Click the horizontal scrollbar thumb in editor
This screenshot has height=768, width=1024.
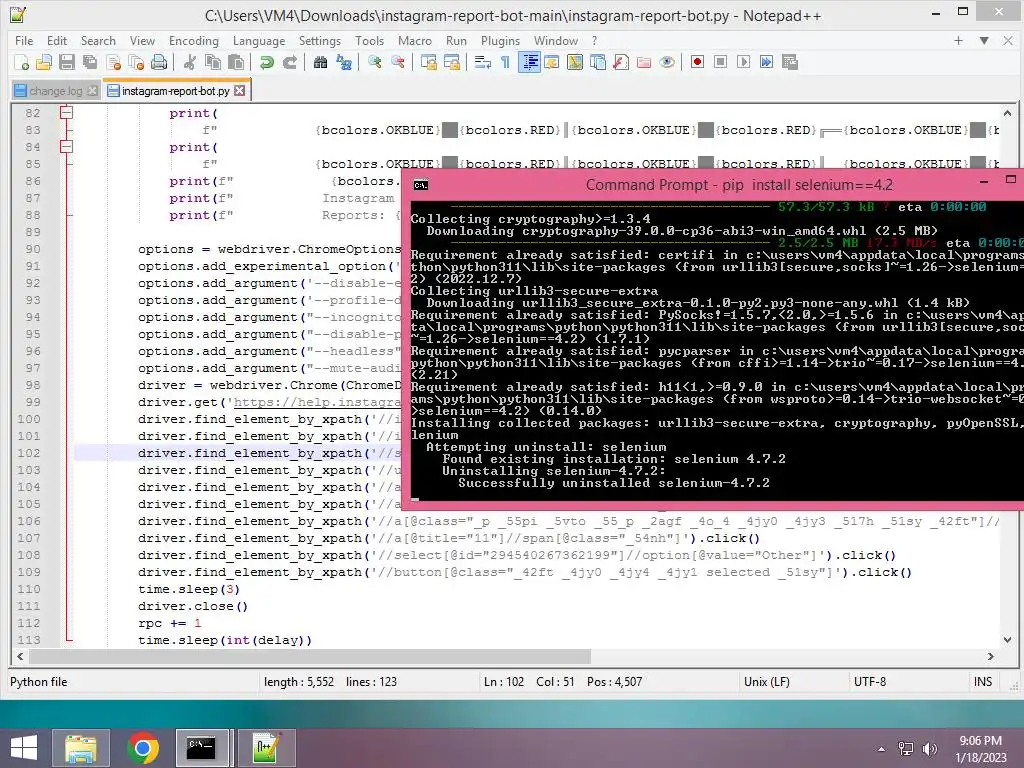click(310, 656)
